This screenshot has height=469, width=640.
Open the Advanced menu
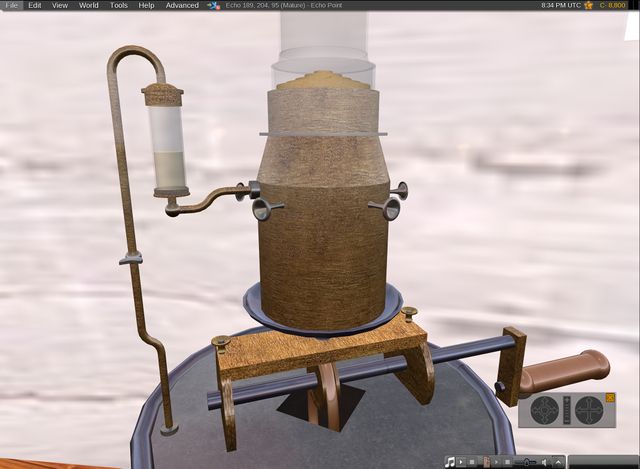click(x=182, y=5)
